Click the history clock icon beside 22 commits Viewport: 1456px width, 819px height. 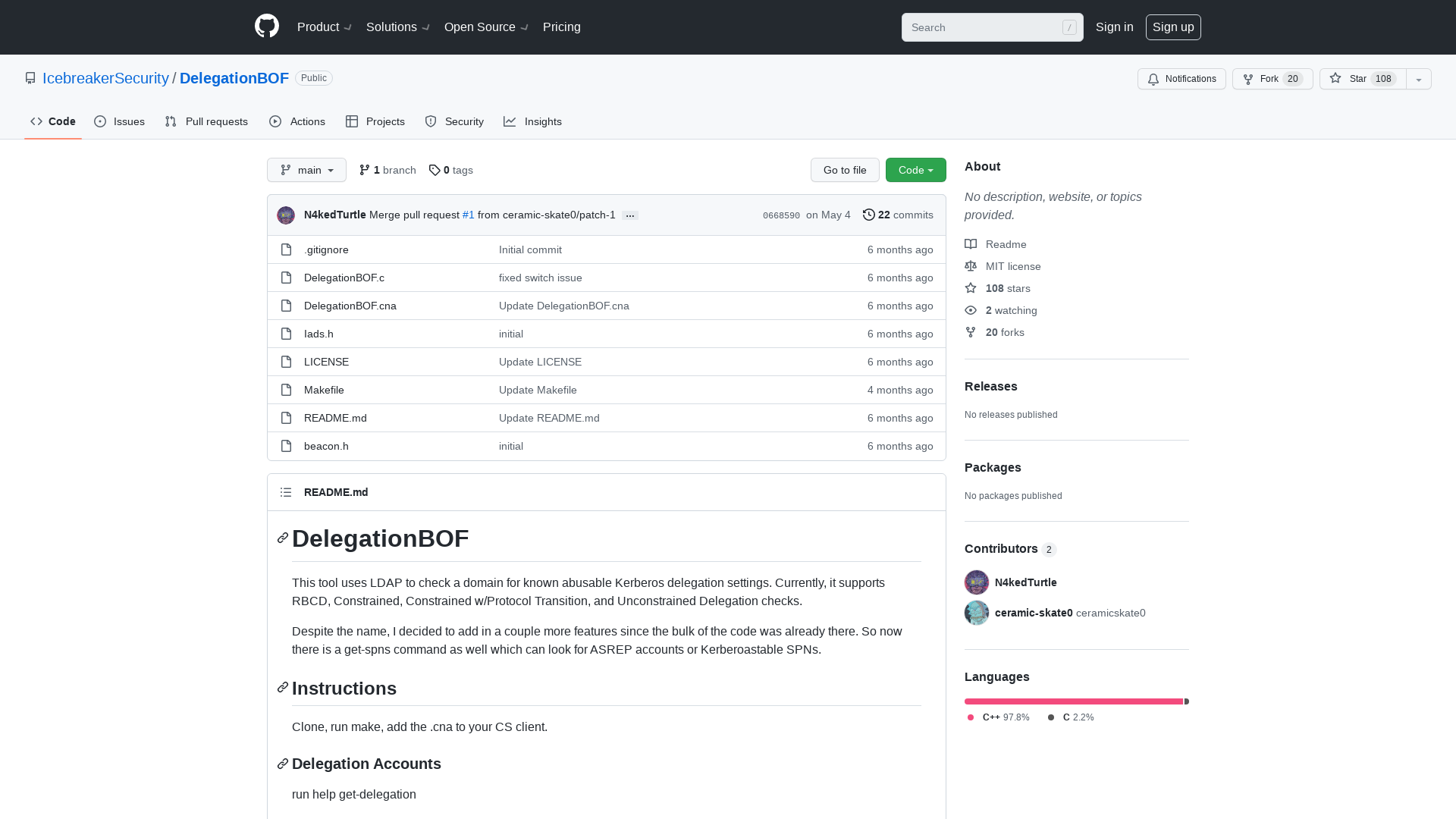coord(869,215)
